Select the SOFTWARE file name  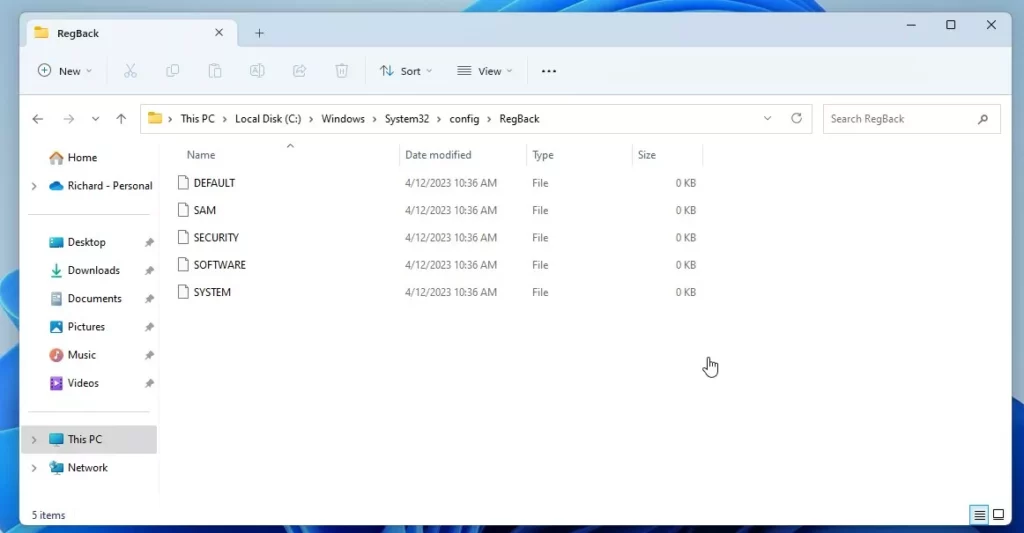(219, 265)
